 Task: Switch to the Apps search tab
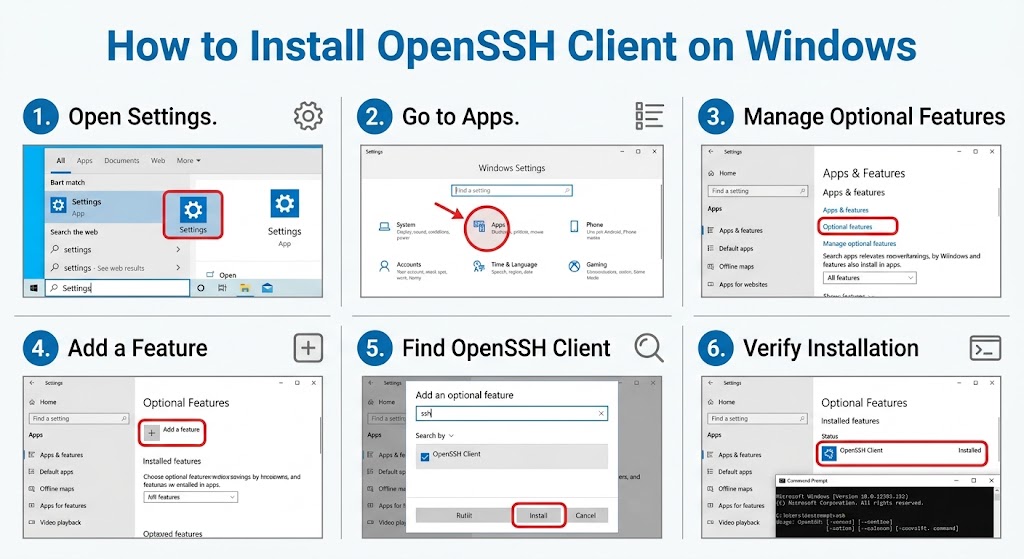click(85, 161)
